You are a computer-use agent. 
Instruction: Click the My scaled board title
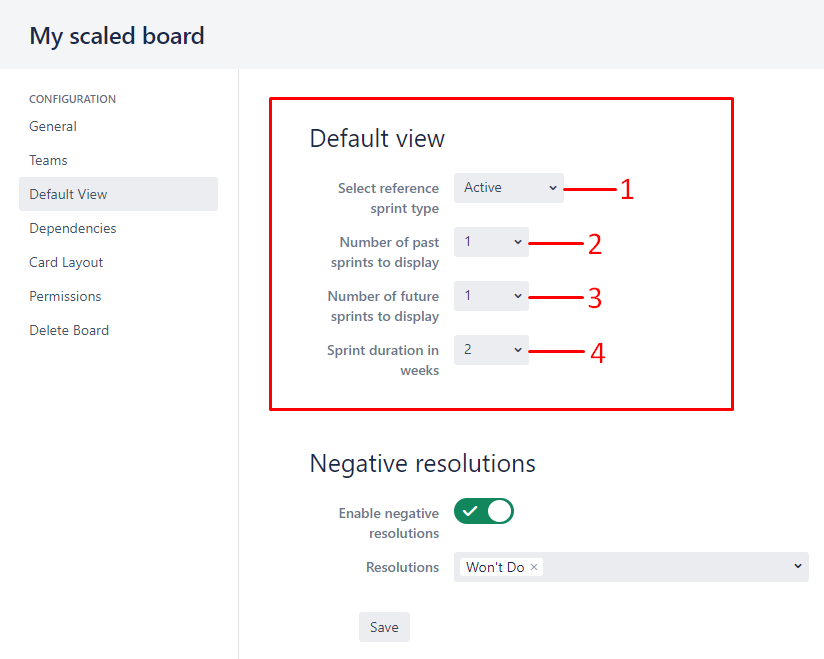point(117,36)
